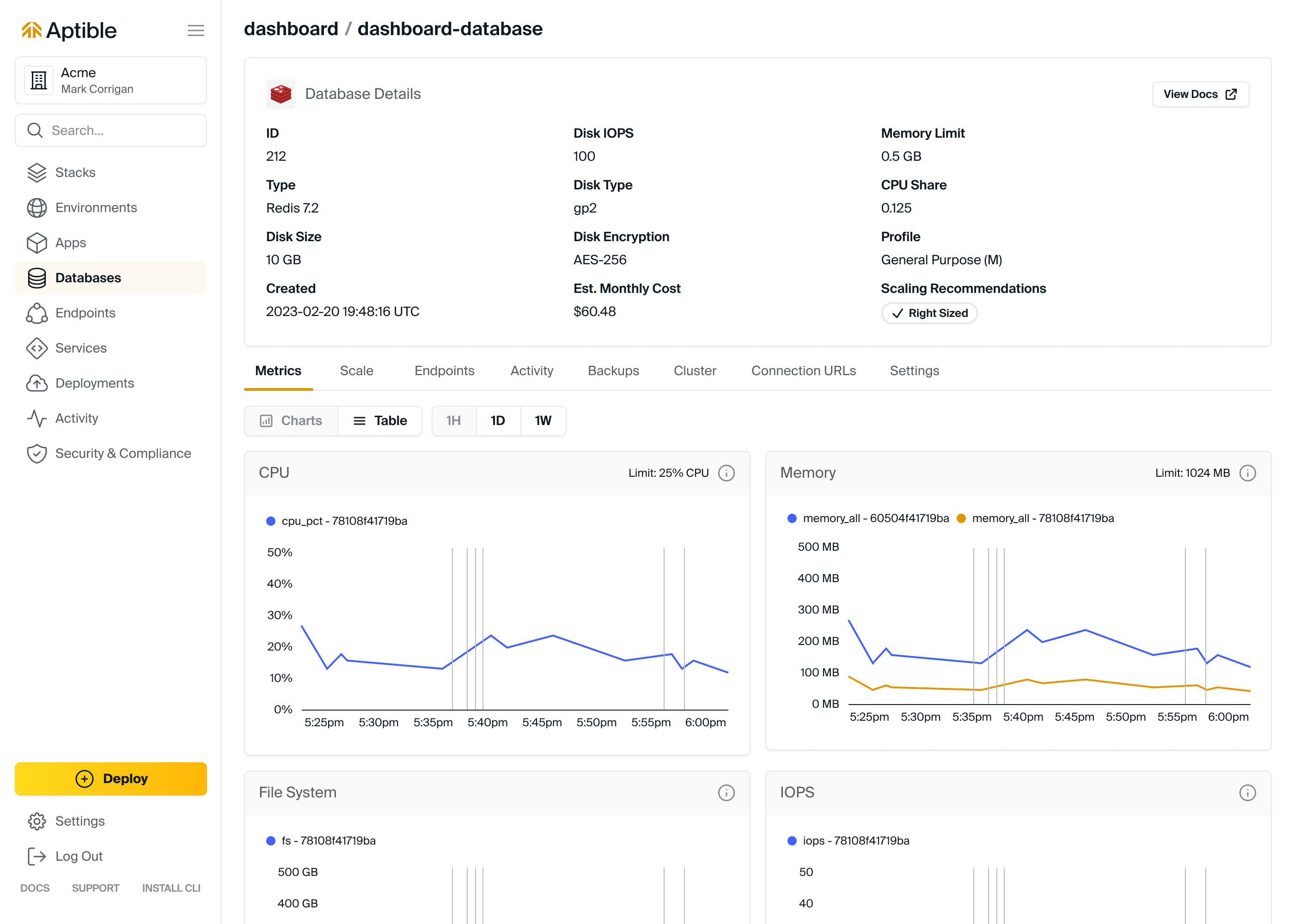
Task: Open the Metrics tab
Action: [278, 371]
